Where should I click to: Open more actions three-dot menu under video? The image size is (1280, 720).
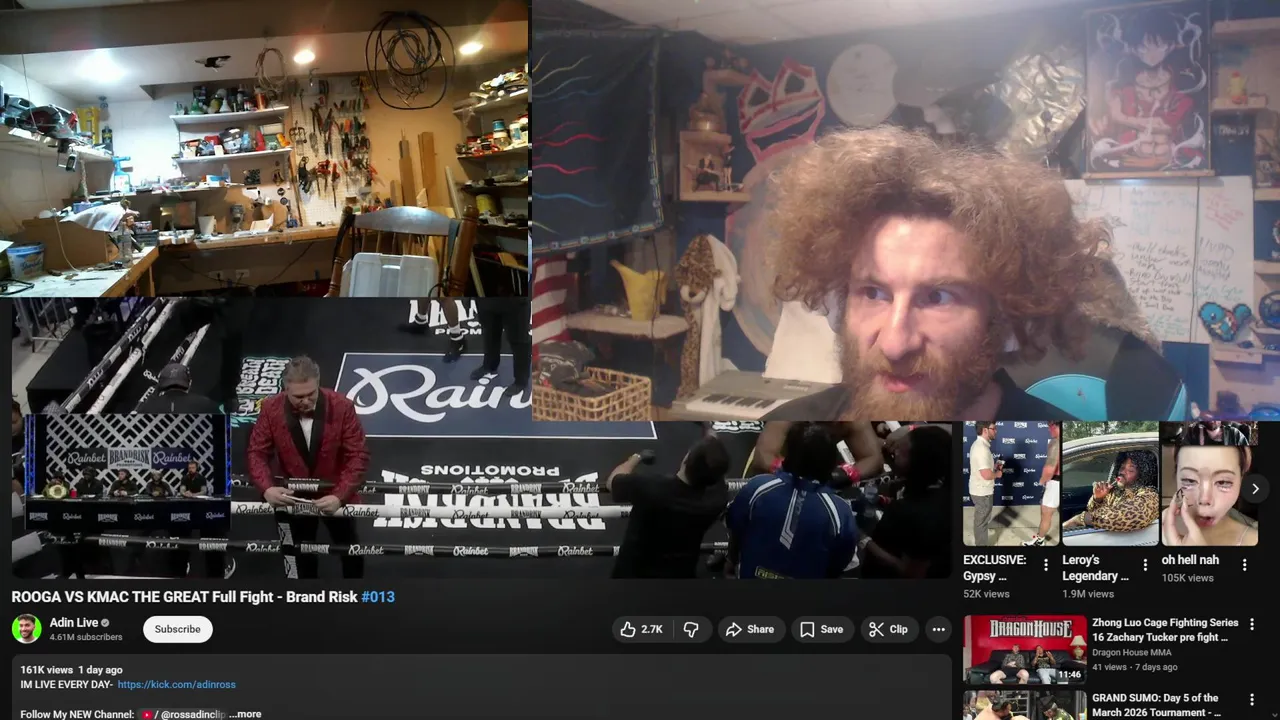click(938, 629)
